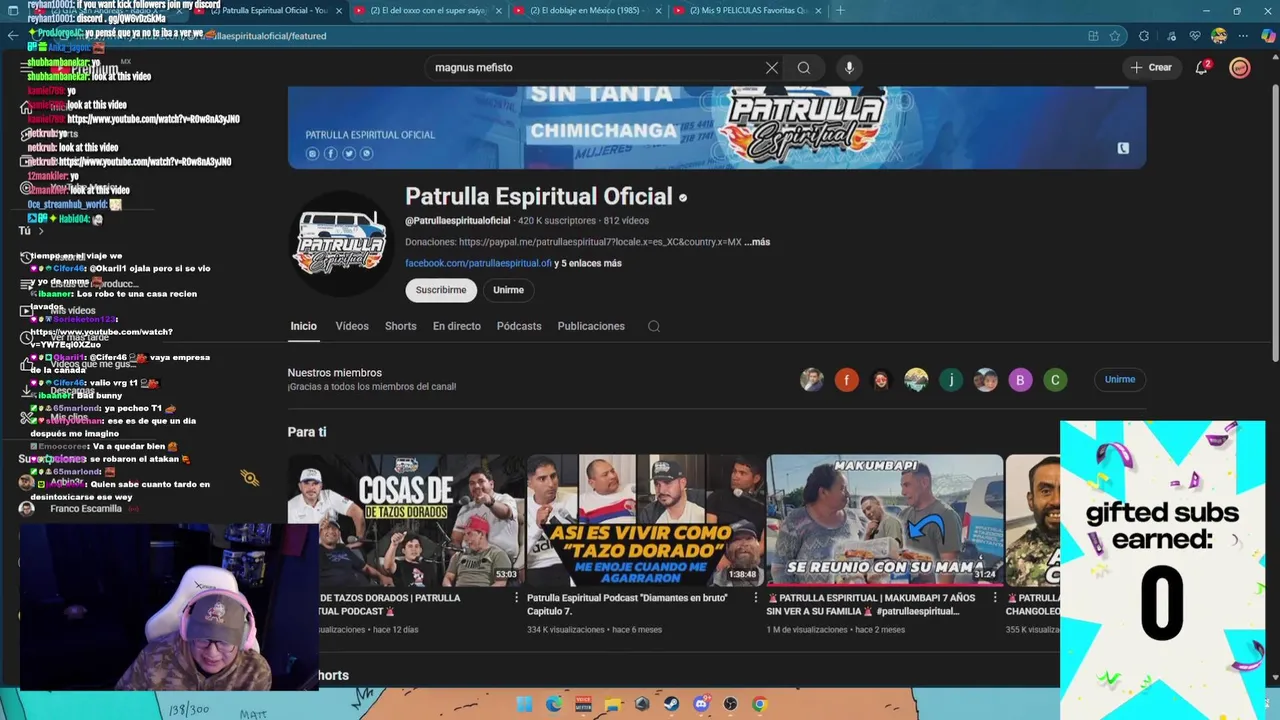Subscribe with the Suscribirme button
The width and height of the screenshot is (1280, 720).
click(x=441, y=290)
